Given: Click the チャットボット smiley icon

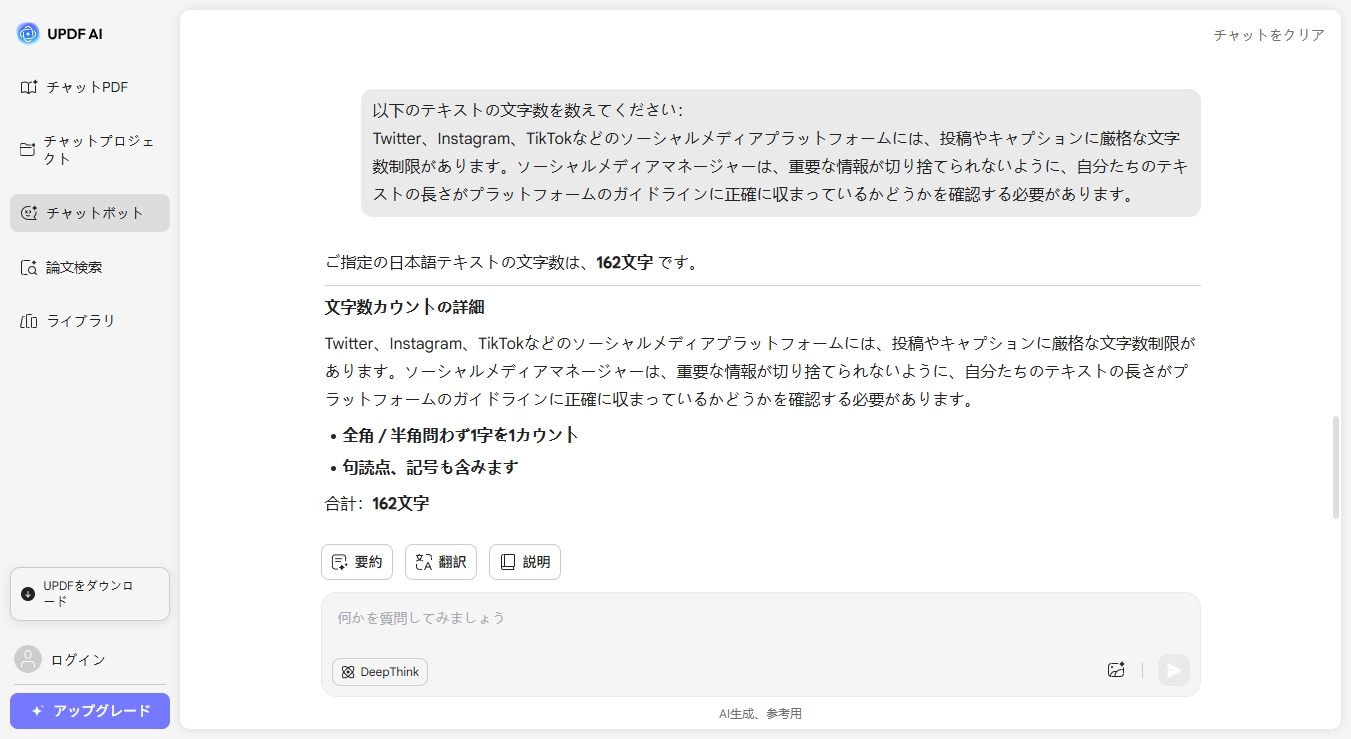Looking at the screenshot, I should pyautogui.click(x=29, y=213).
